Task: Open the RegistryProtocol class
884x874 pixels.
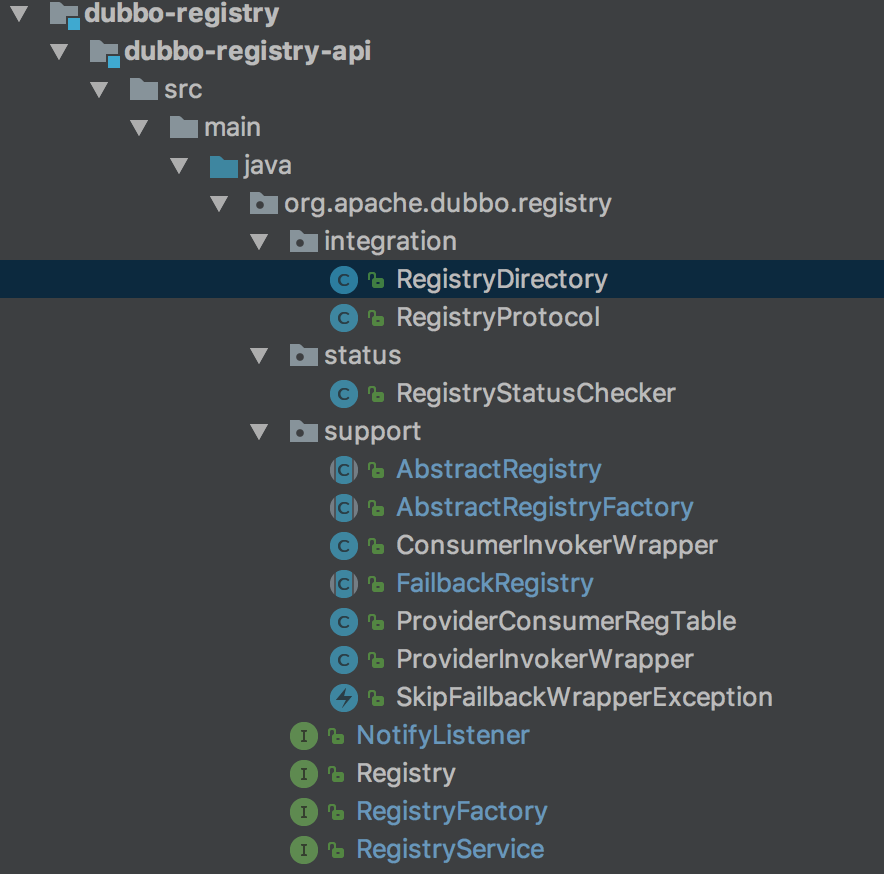Action: point(498,317)
